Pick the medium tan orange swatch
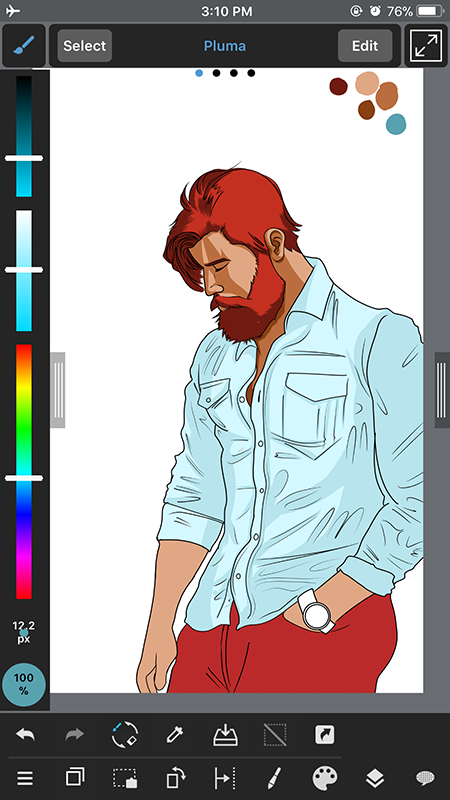The height and width of the screenshot is (800, 450). (x=387, y=95)
